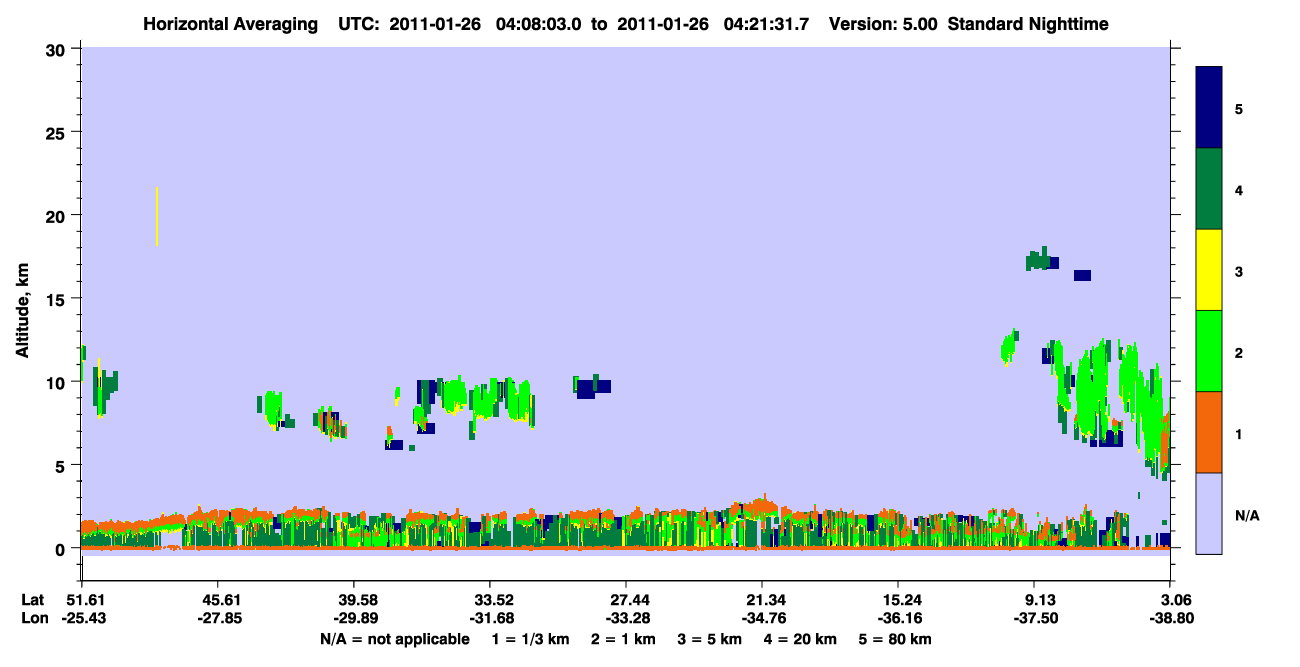Click the dark blue color bar segment 5
This screenshot has height=667, width=1300.
(x=1209, y=108)
